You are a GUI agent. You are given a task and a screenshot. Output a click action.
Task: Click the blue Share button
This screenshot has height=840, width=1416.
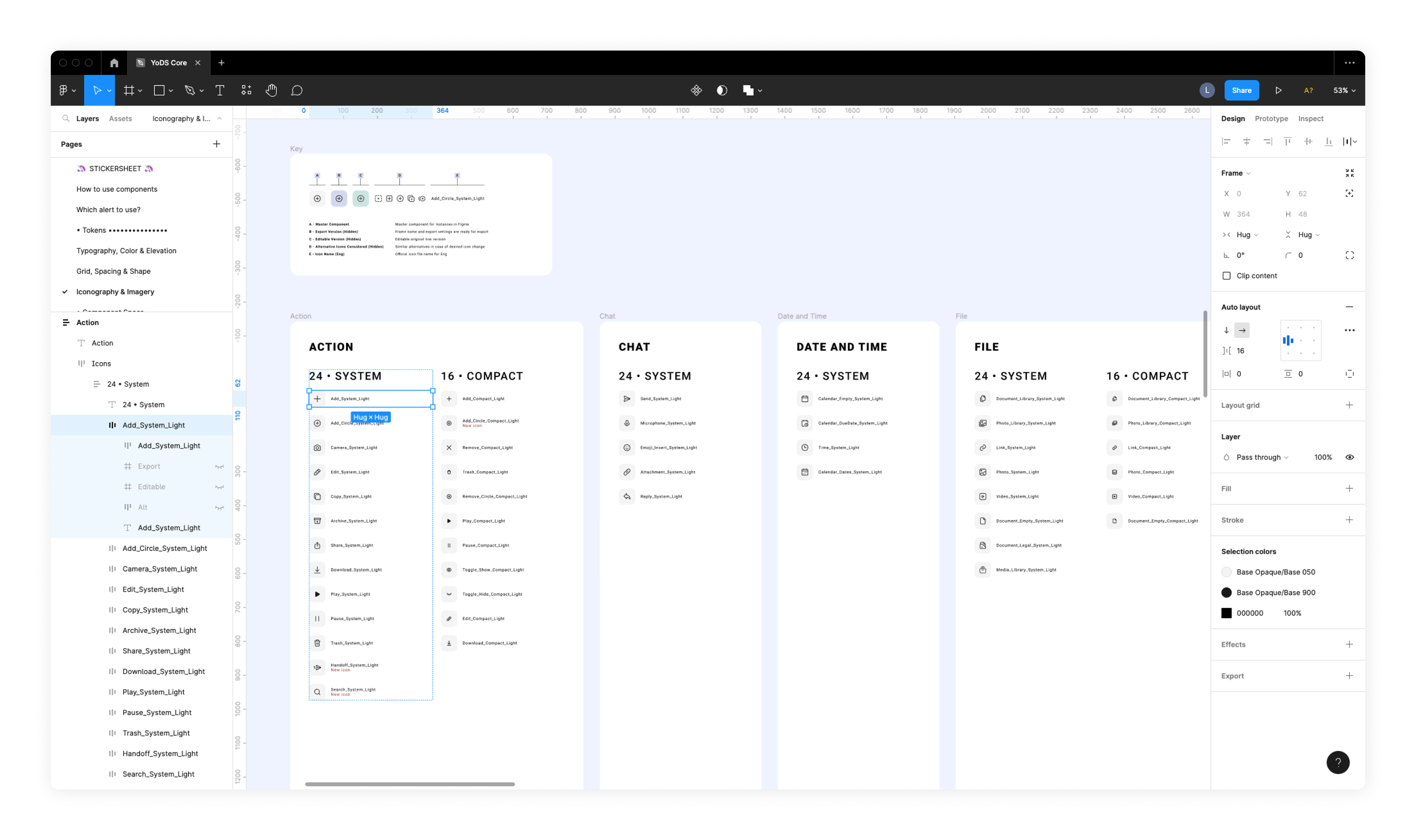(1241, 90)
